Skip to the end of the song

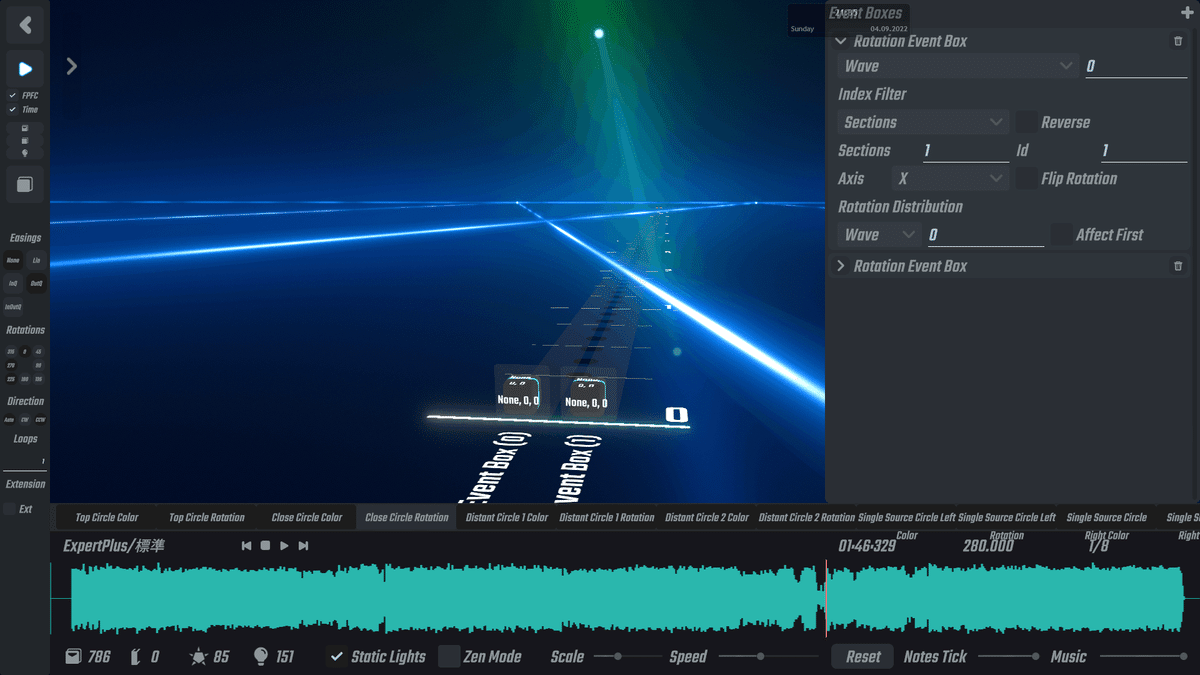(303, 546)
